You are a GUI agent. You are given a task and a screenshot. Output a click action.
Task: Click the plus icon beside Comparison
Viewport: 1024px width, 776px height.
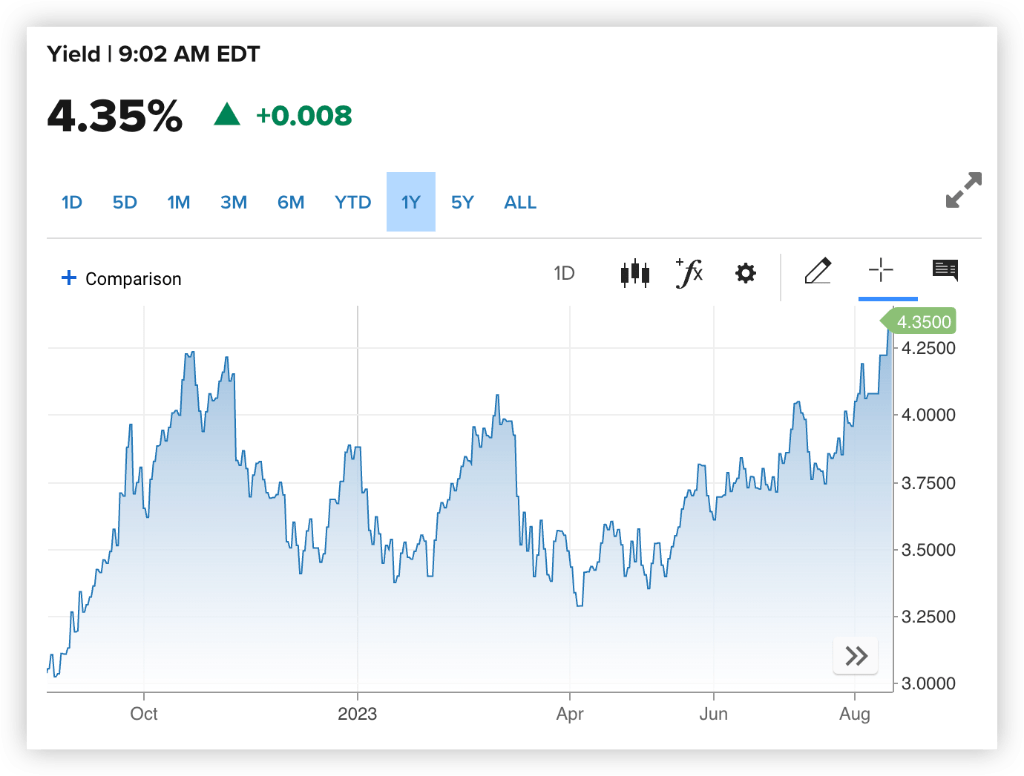[x=69, y=278]
